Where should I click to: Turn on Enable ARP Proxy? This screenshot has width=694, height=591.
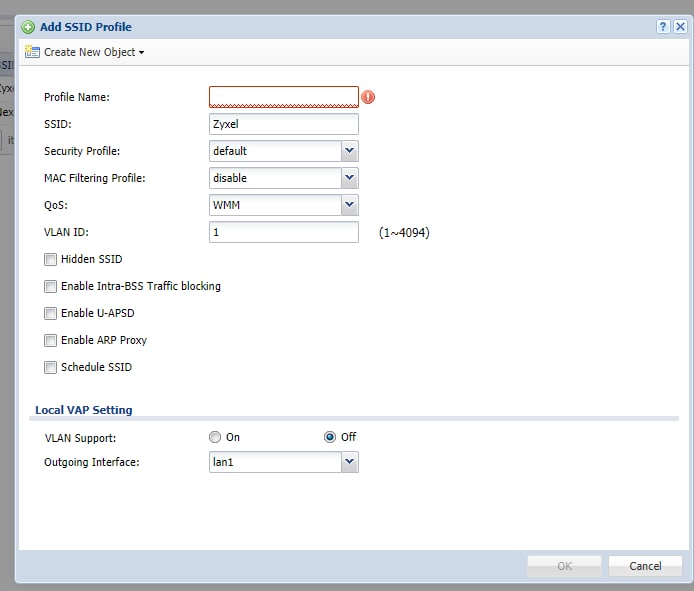50,340
